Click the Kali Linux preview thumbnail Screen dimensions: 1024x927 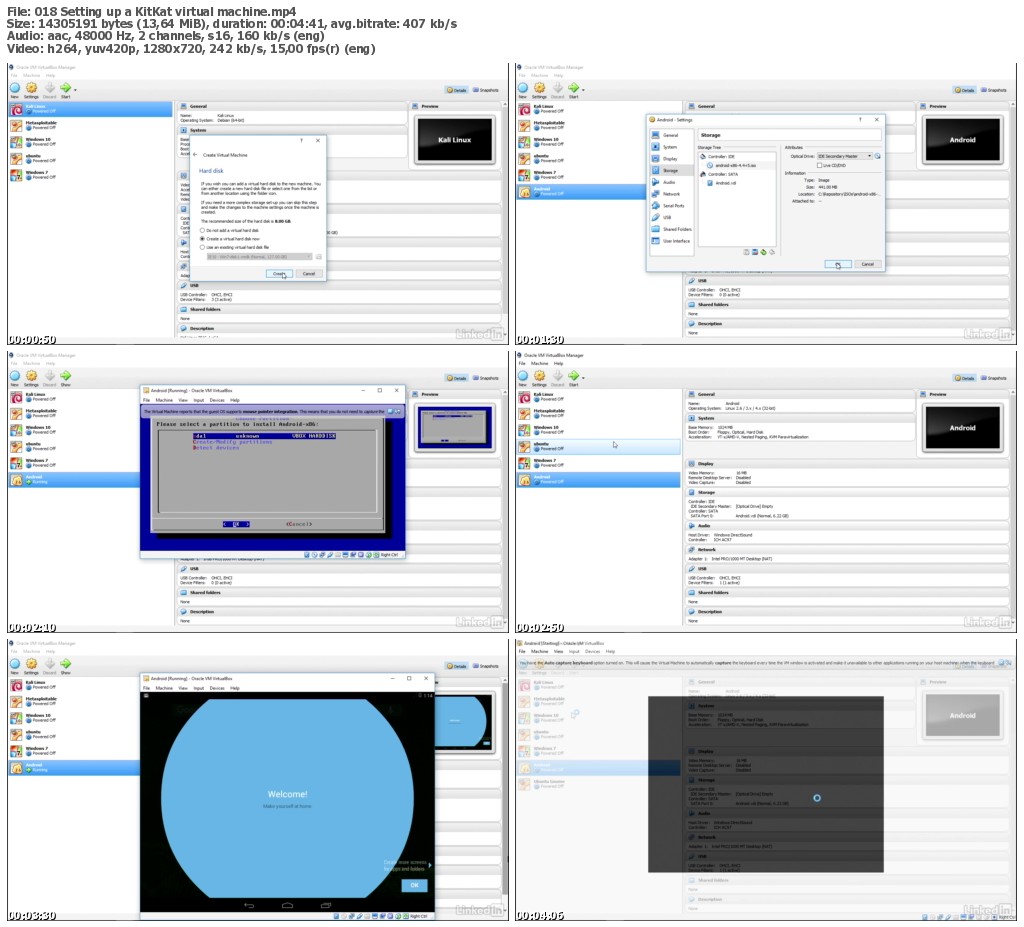[x=455, y=139]
